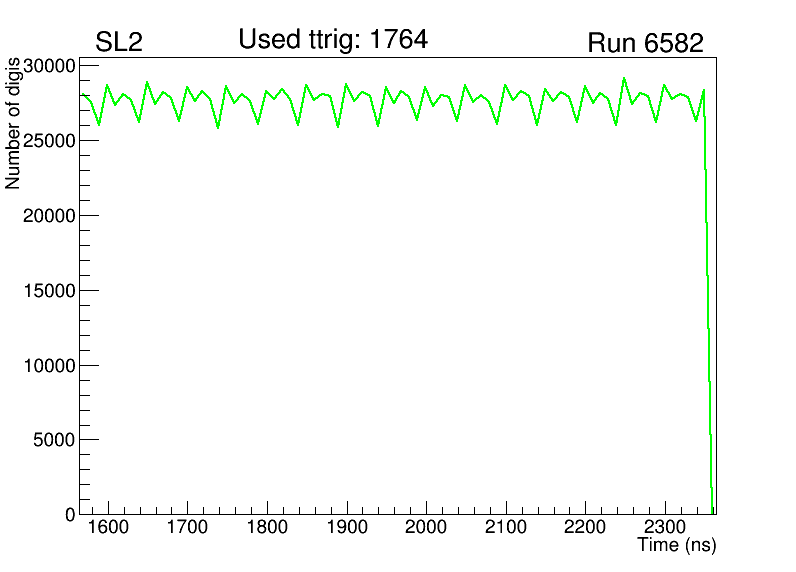This screenshot has height=572, width=796.
Task: Click the 20000 y-axis tick label
Action: pyautogui.click(x=49, y=216)
